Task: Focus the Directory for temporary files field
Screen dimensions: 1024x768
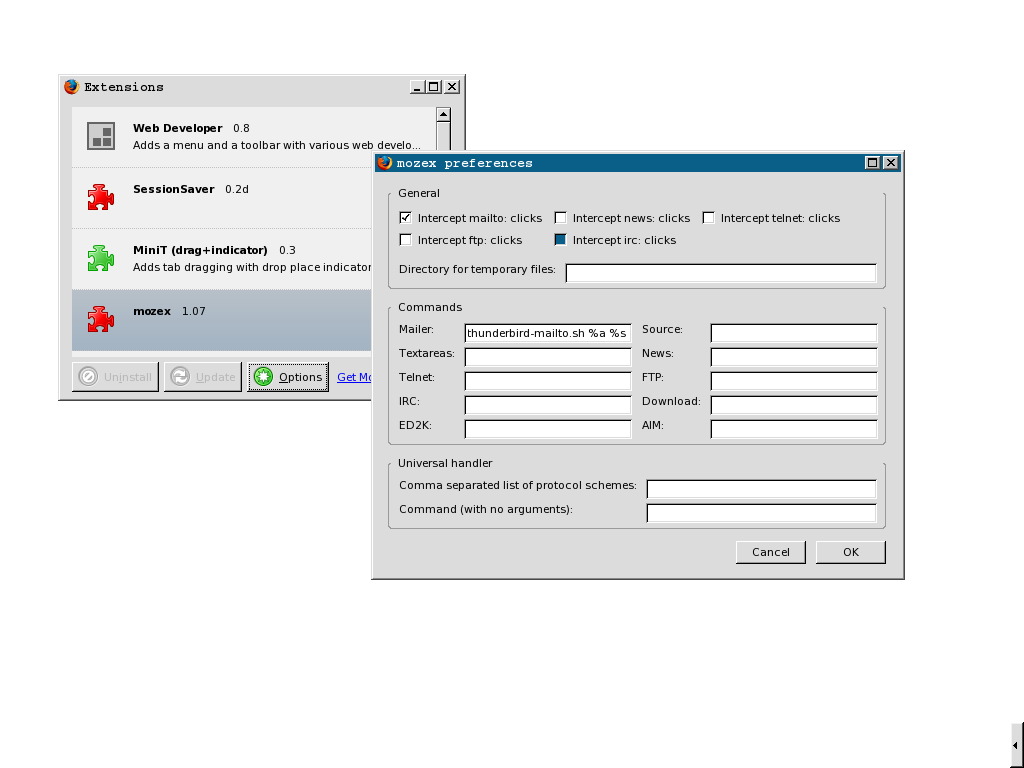Action: [x=720, y=273]
